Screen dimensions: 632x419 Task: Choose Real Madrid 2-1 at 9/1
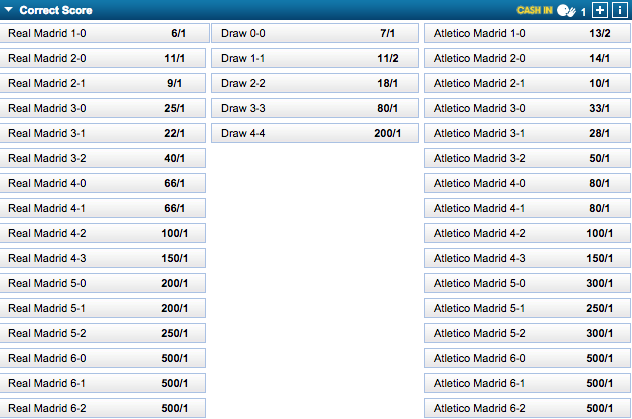coord(102,83)
